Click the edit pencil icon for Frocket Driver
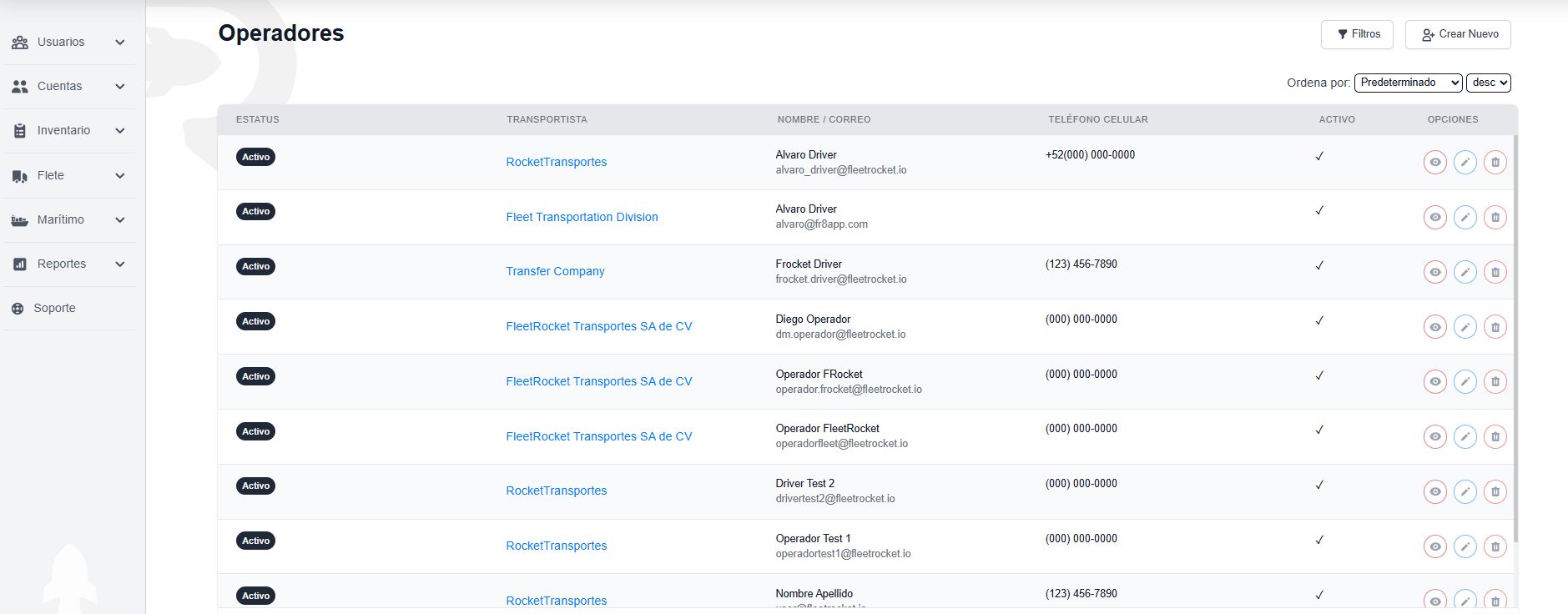 point(1465,272)
